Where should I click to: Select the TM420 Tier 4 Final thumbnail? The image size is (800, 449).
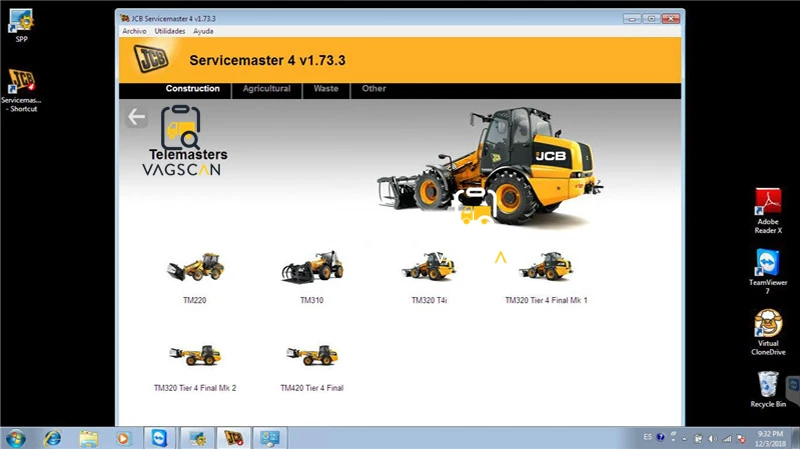312,355
